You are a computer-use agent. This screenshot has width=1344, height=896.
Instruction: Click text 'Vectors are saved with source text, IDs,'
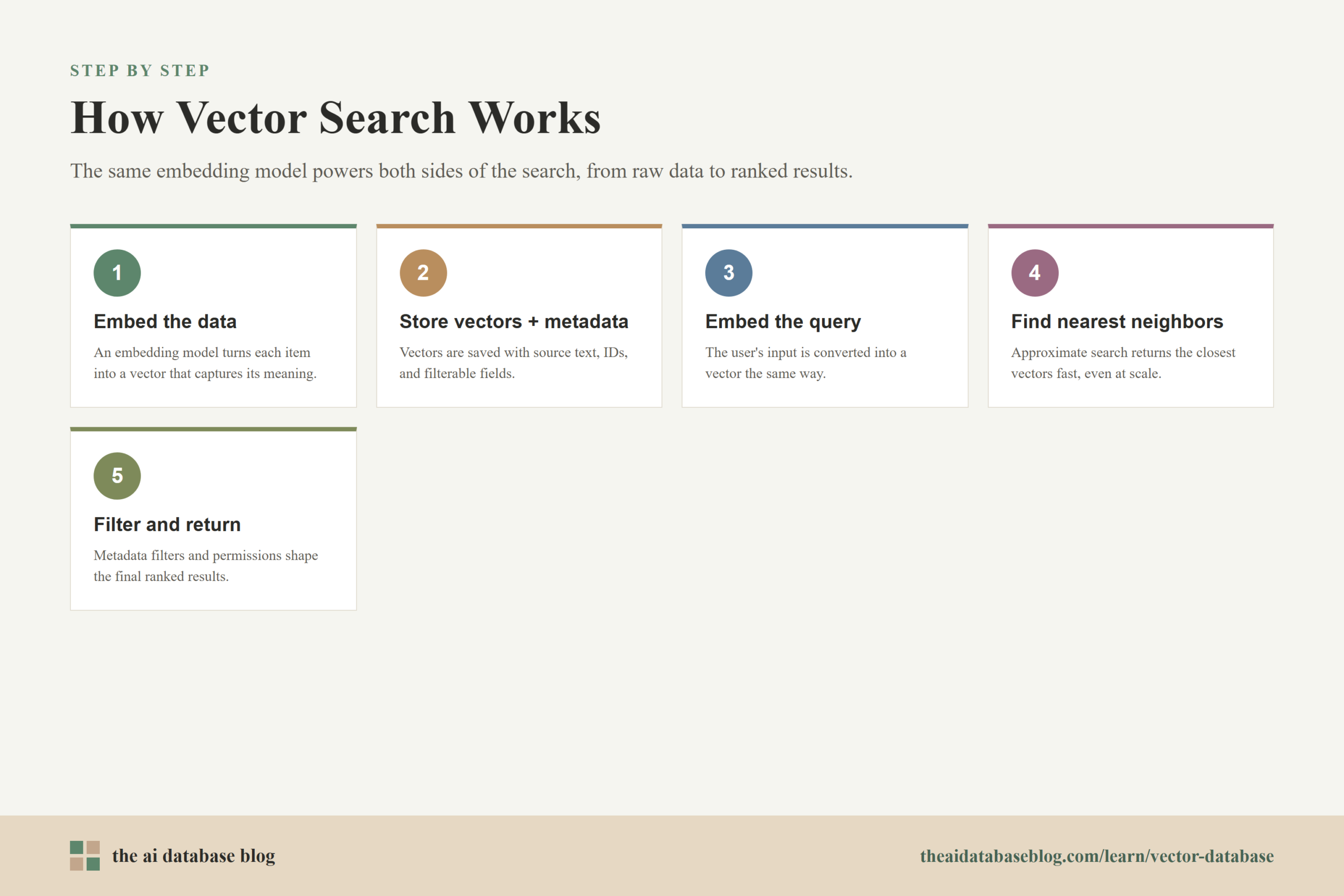click(x=513, y=353)
